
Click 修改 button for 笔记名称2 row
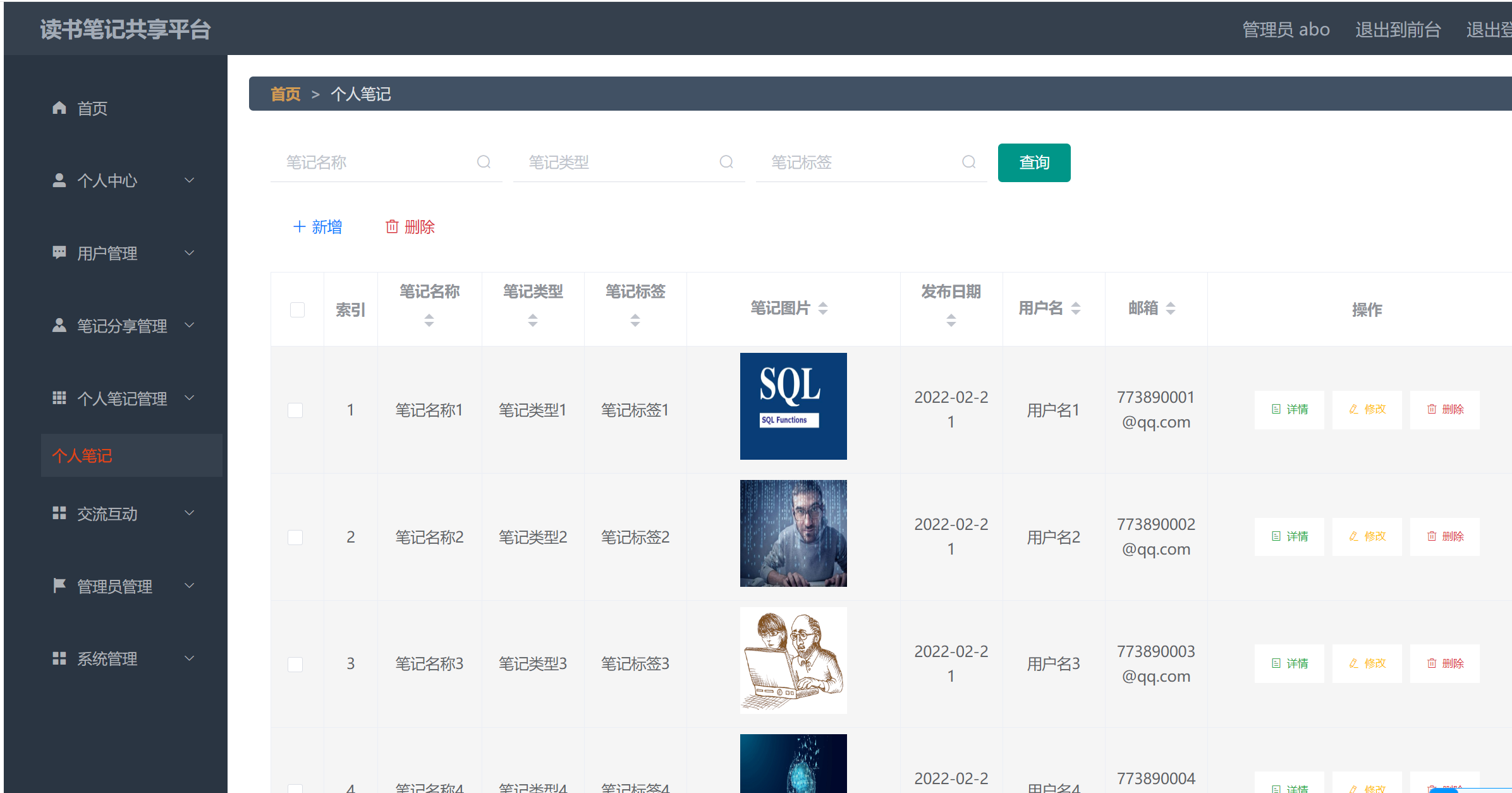click(x=1367, y=536)
